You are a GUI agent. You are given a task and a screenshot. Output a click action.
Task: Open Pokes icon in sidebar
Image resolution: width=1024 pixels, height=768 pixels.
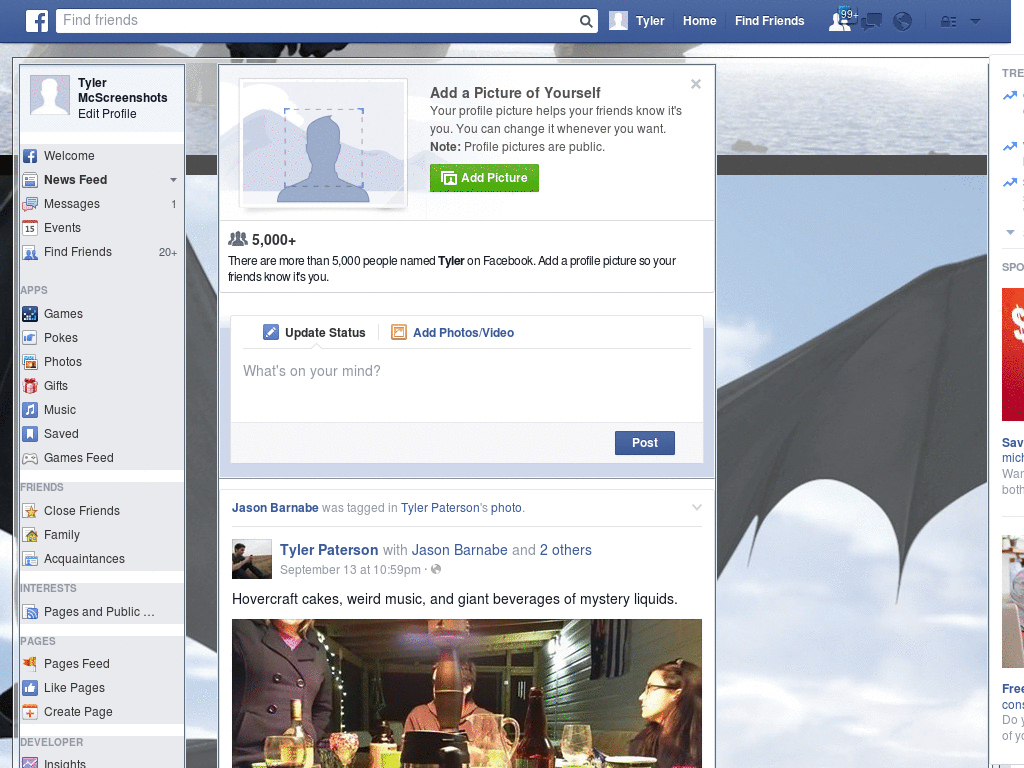coord(30,338)
